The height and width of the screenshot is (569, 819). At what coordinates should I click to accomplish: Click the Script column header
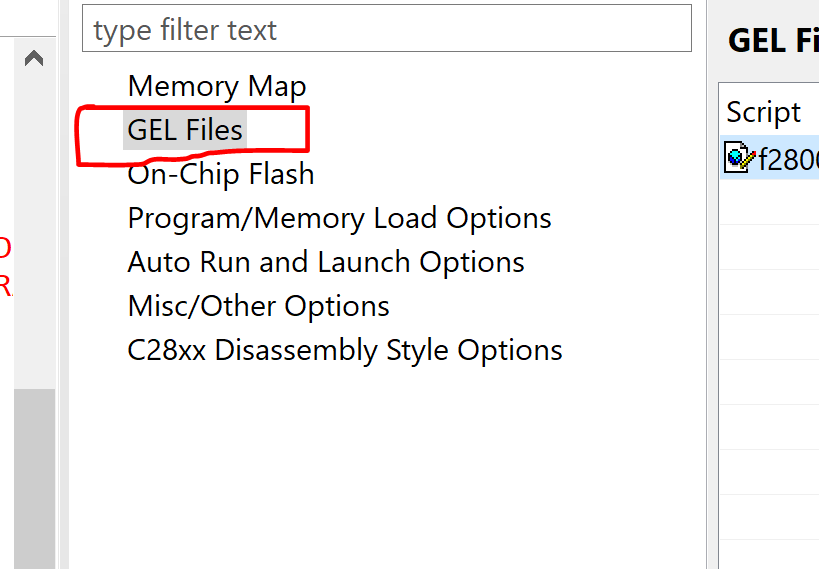coord(763,112)
